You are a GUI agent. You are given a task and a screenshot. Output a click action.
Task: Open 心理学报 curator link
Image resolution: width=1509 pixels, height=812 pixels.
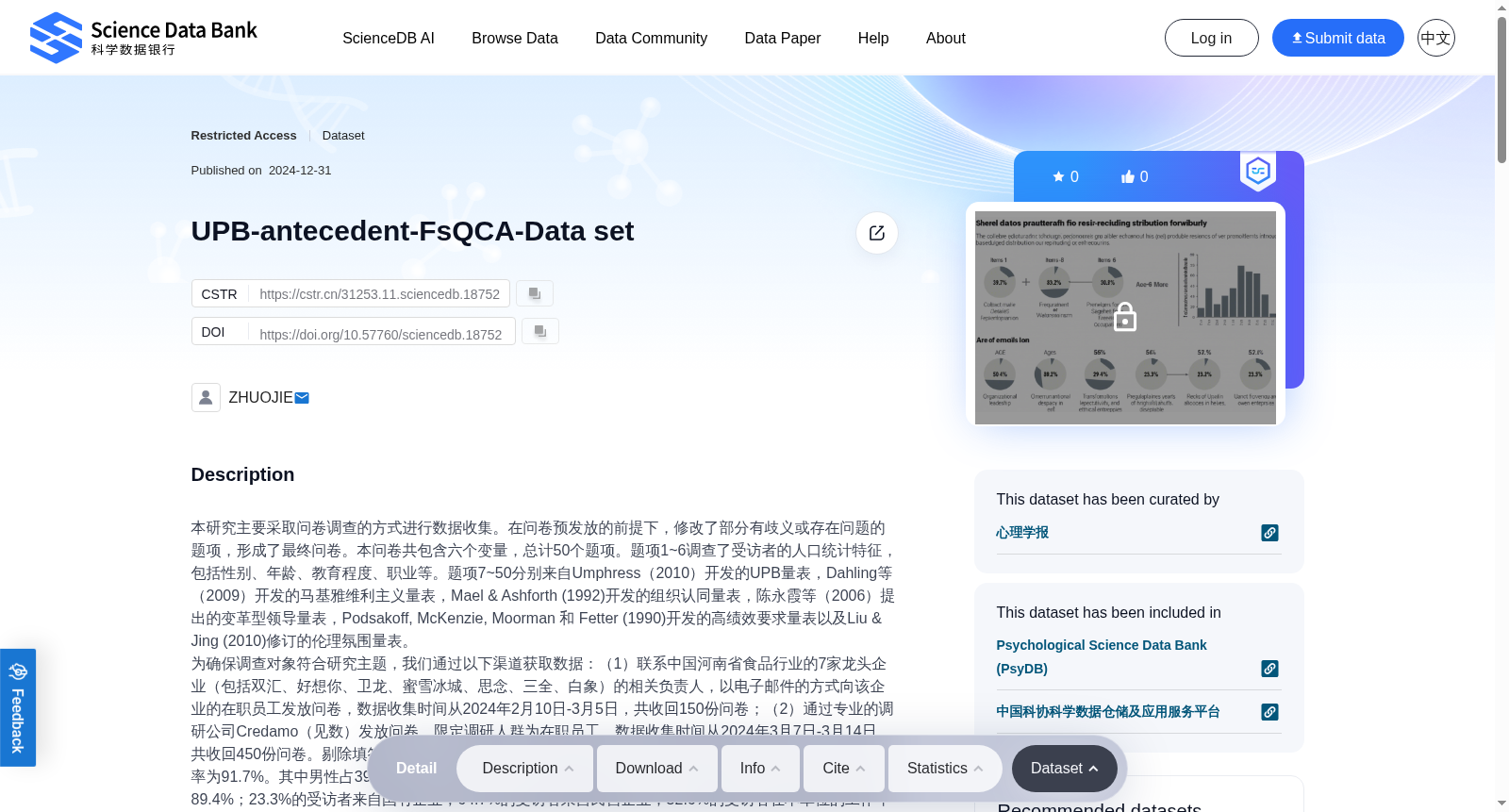coord(1022,533)
